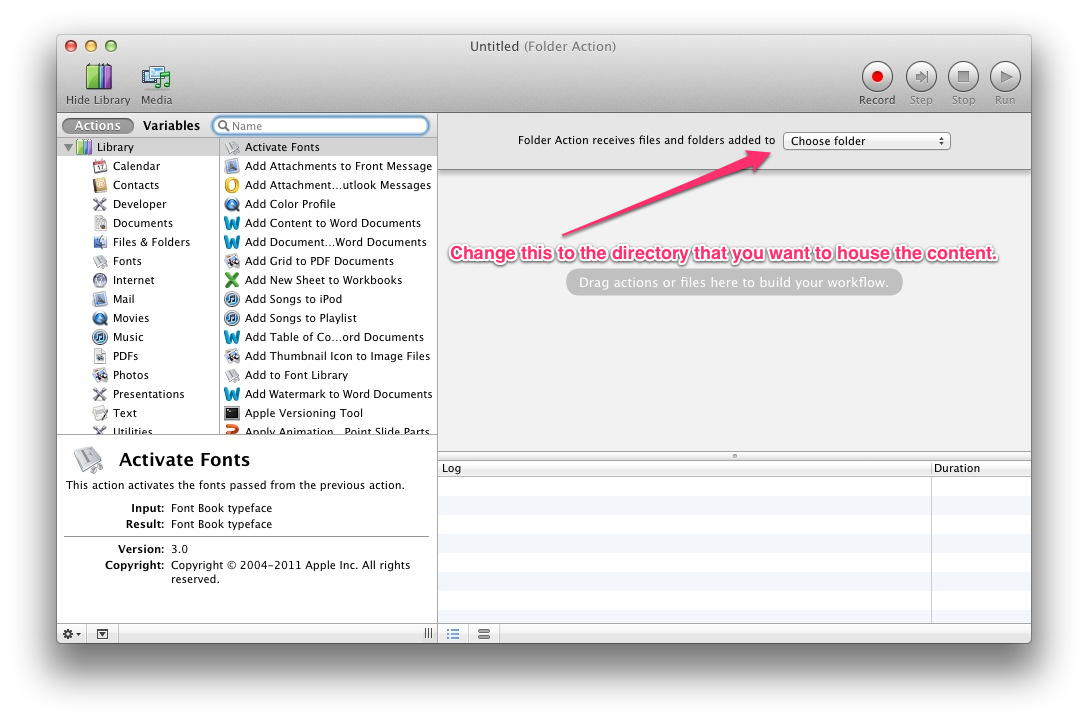Image resolution: width=1088 pixels, height=722 pixels.
Task: Select the Library root folder icon
Action: pyautogui.click(x=84, y=147)
